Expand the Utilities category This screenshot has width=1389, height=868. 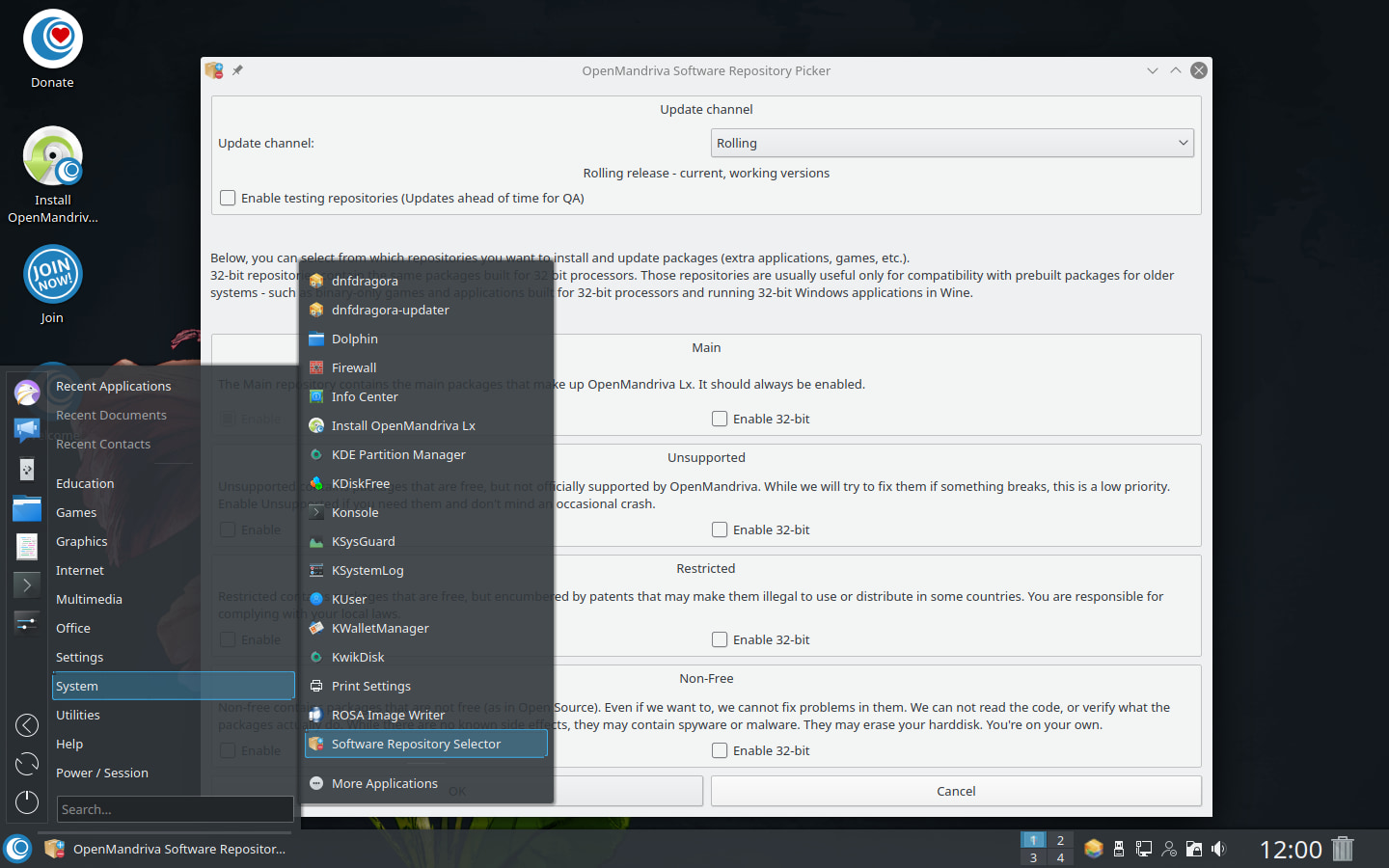pos(174,715)
